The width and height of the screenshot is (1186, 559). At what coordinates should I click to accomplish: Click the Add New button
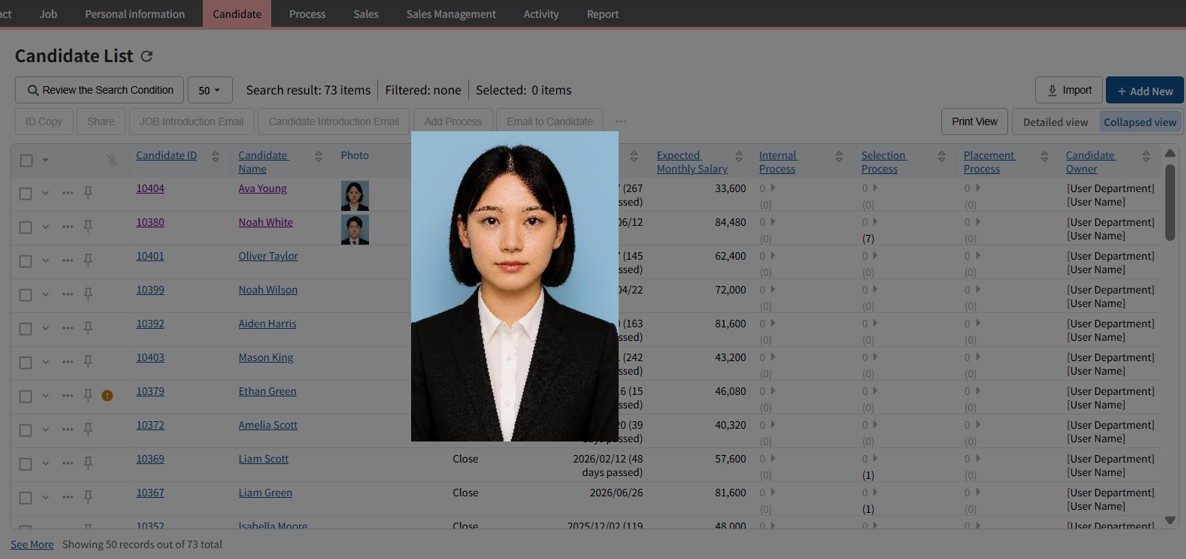click(x=1144, y=91)
